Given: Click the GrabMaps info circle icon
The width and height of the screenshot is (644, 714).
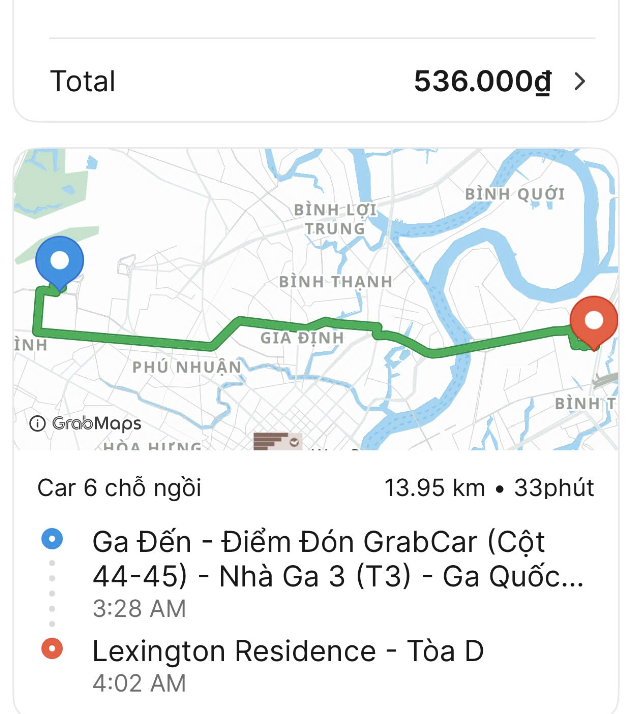Looking at the screenshot, I should pyautogui.click(x=38, y=423).
